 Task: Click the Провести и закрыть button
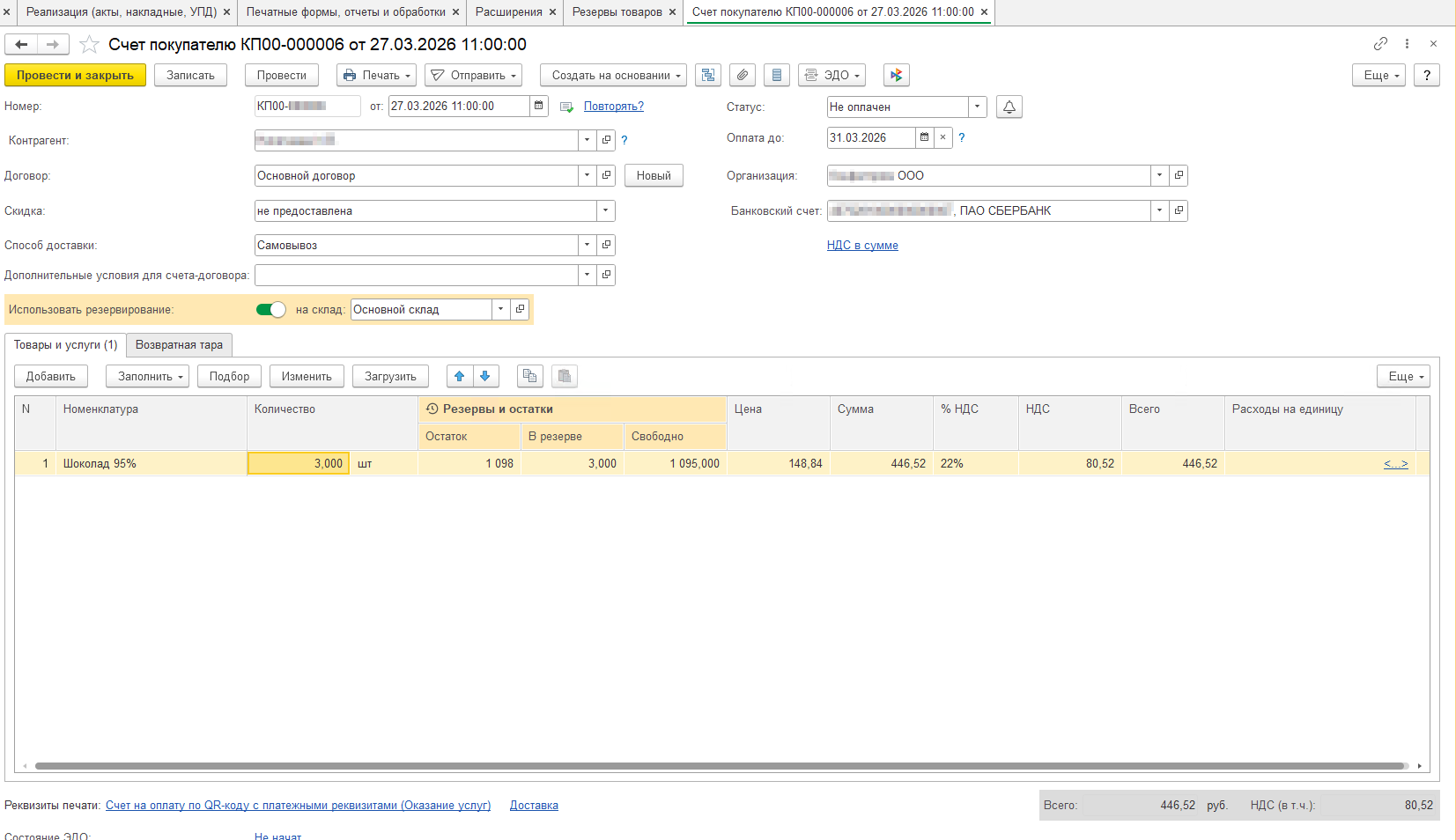(75, 76)
